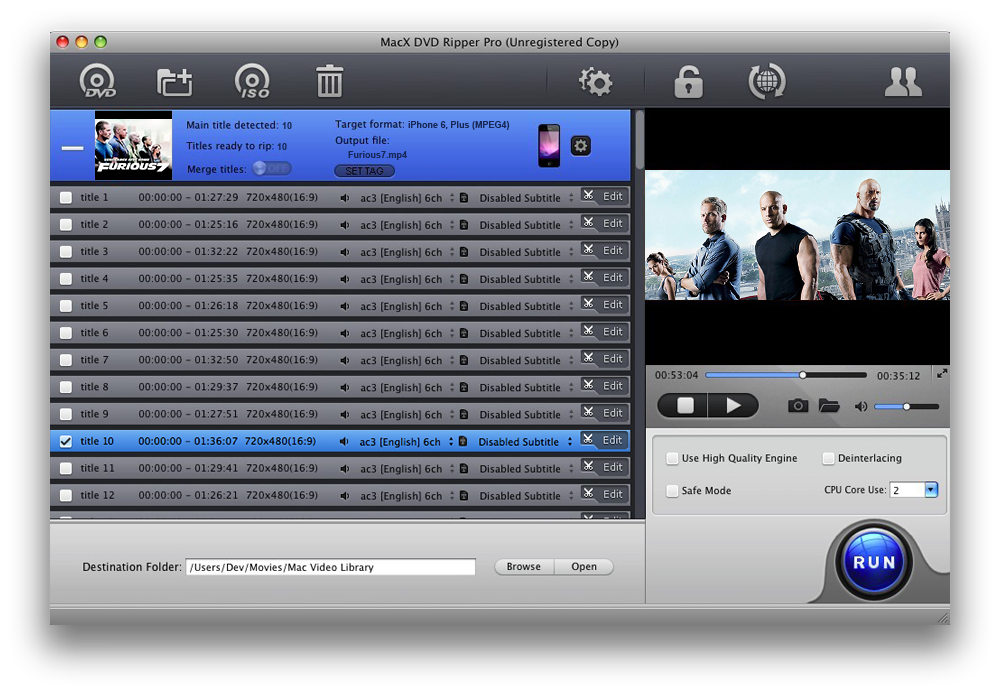Adjust the preview volume slider
This screenshot has height=693, width=1000.
pyautogui.click(x=906, y=406)
